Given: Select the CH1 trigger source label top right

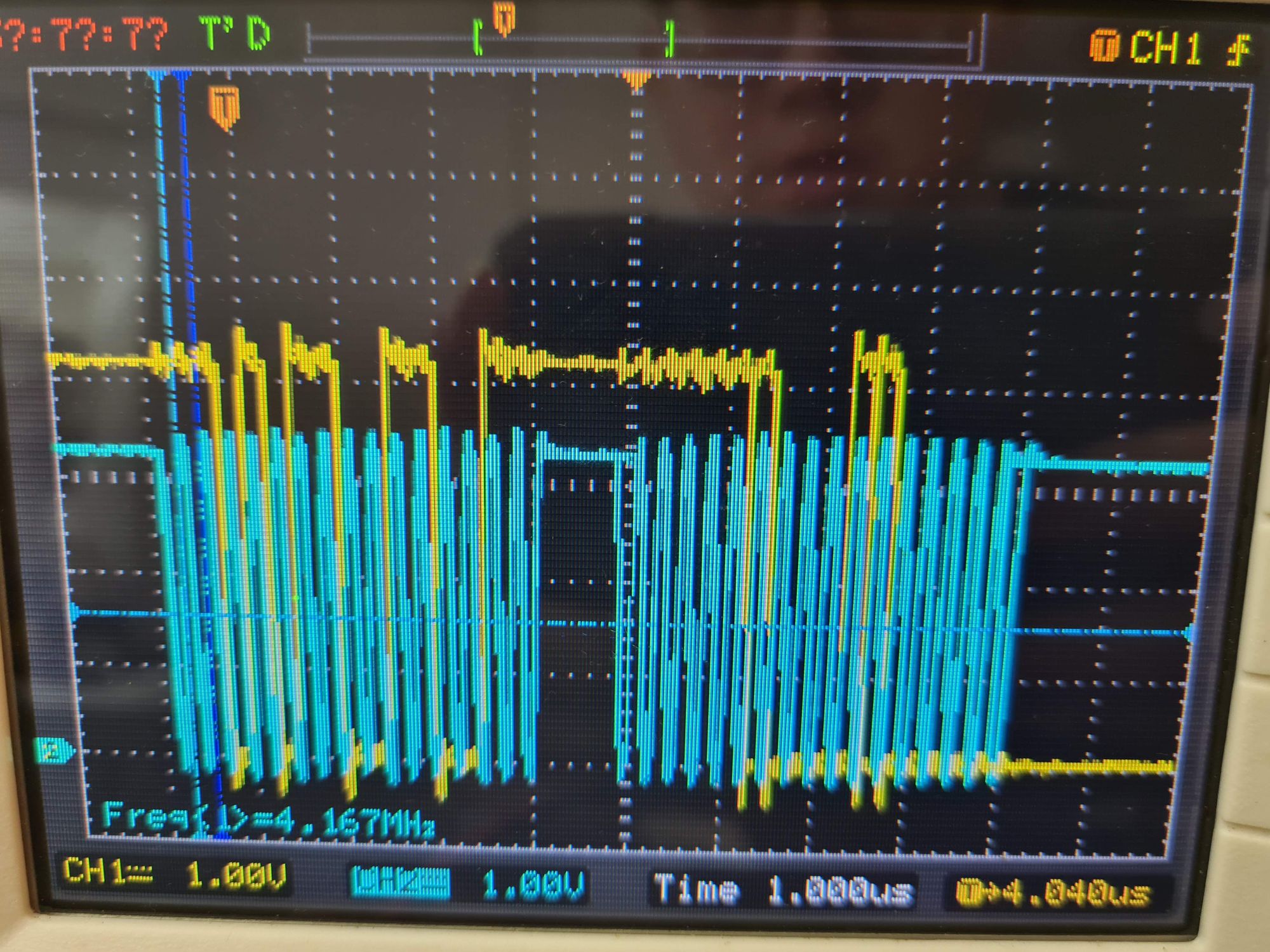Looking at the screenshot, I should point(1165,47).
